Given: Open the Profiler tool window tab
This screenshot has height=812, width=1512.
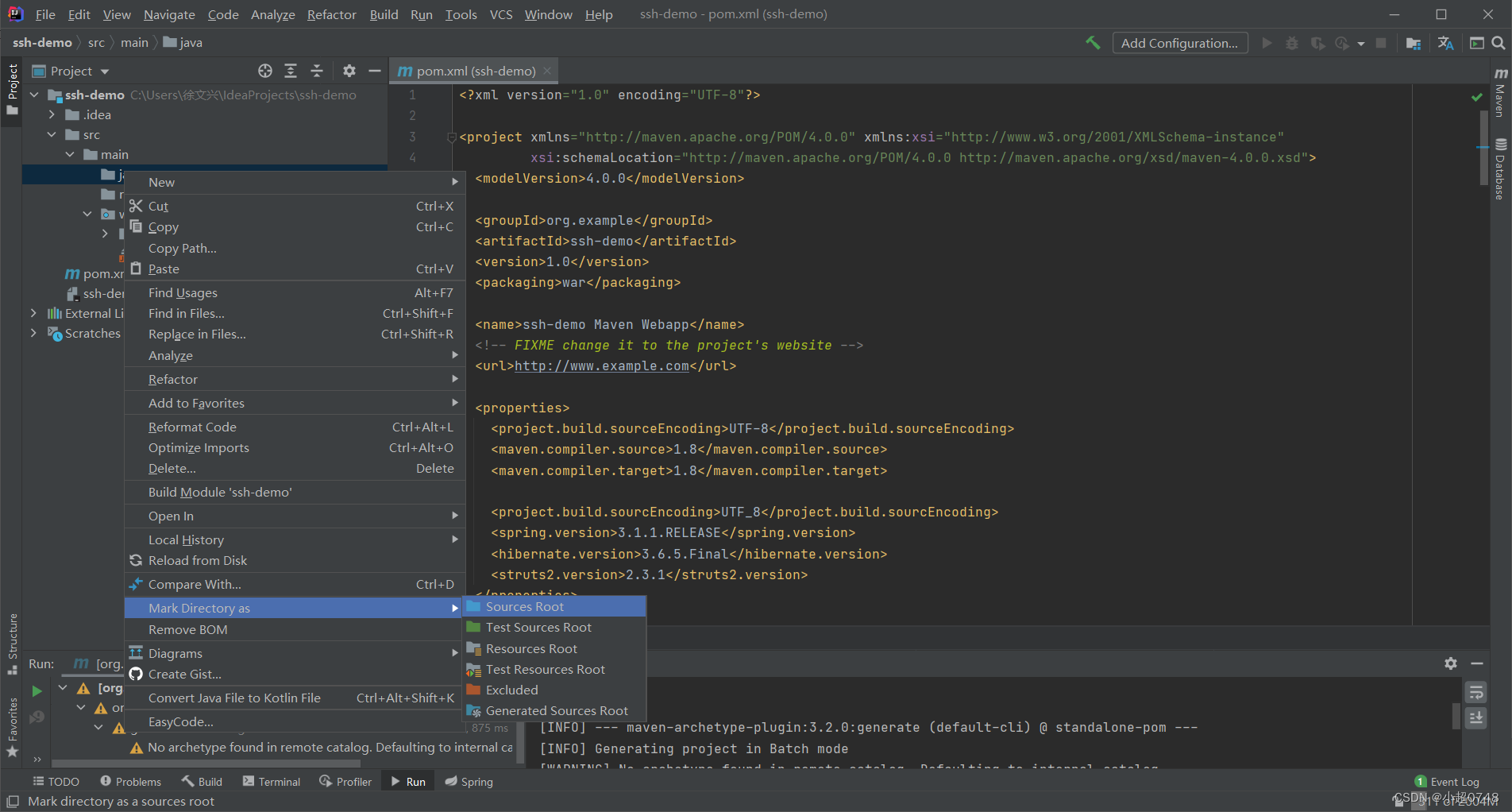Looking at the screenshot, I should click(345, 782).
